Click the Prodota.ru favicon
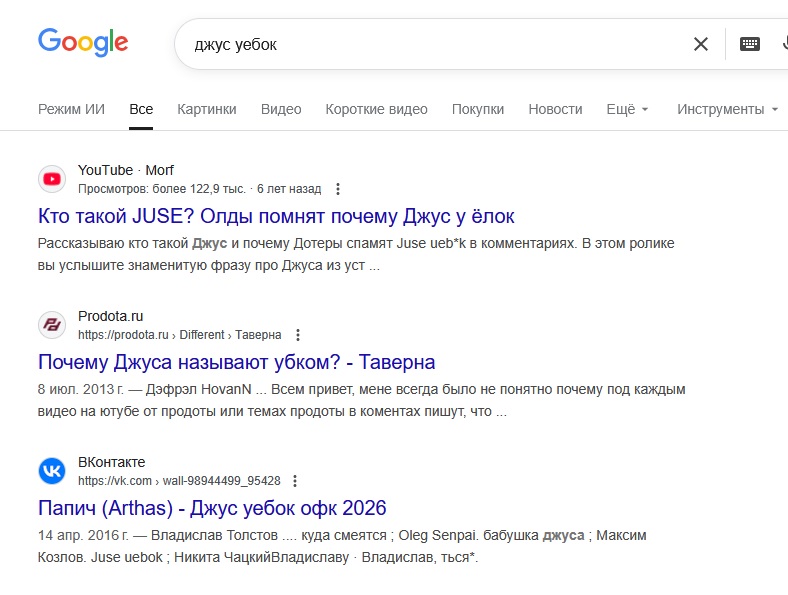The image size is (788, 595). tap(52, 325)
